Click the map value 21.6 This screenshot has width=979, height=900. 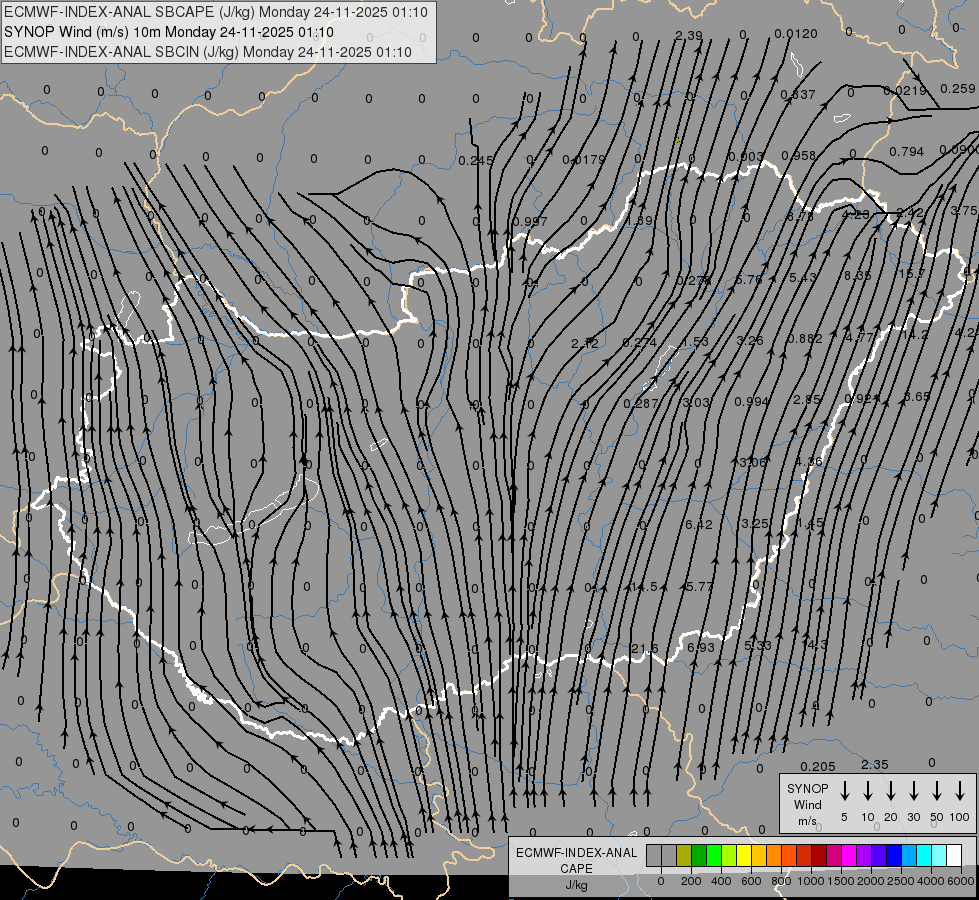click(x=644, y=649)
